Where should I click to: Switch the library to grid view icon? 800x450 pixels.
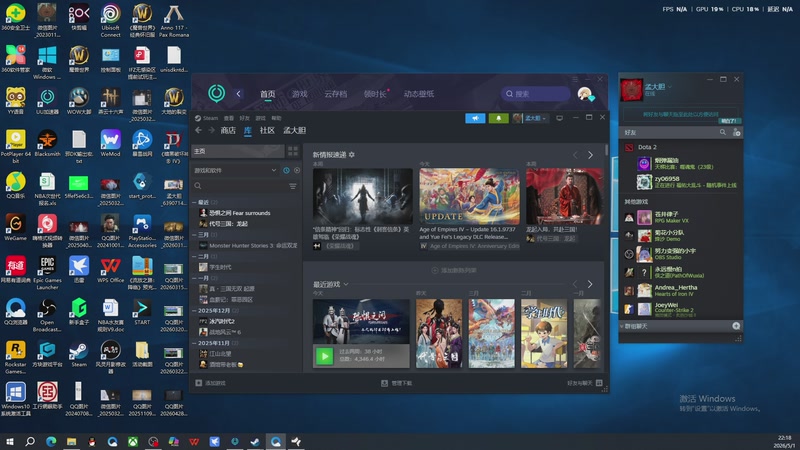[x=293, y=151]
